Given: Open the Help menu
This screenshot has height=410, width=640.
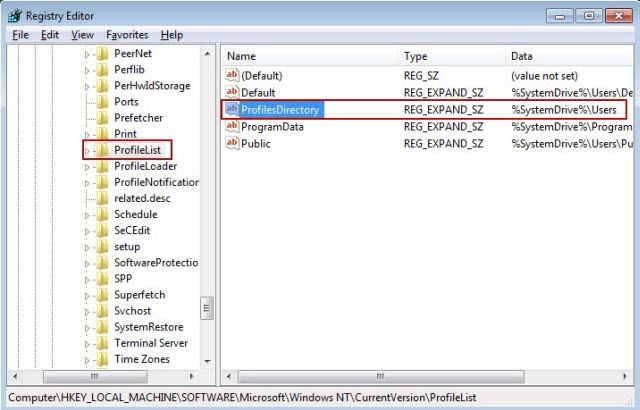Looking at the screenshot, I should click(x=172, y=35).
